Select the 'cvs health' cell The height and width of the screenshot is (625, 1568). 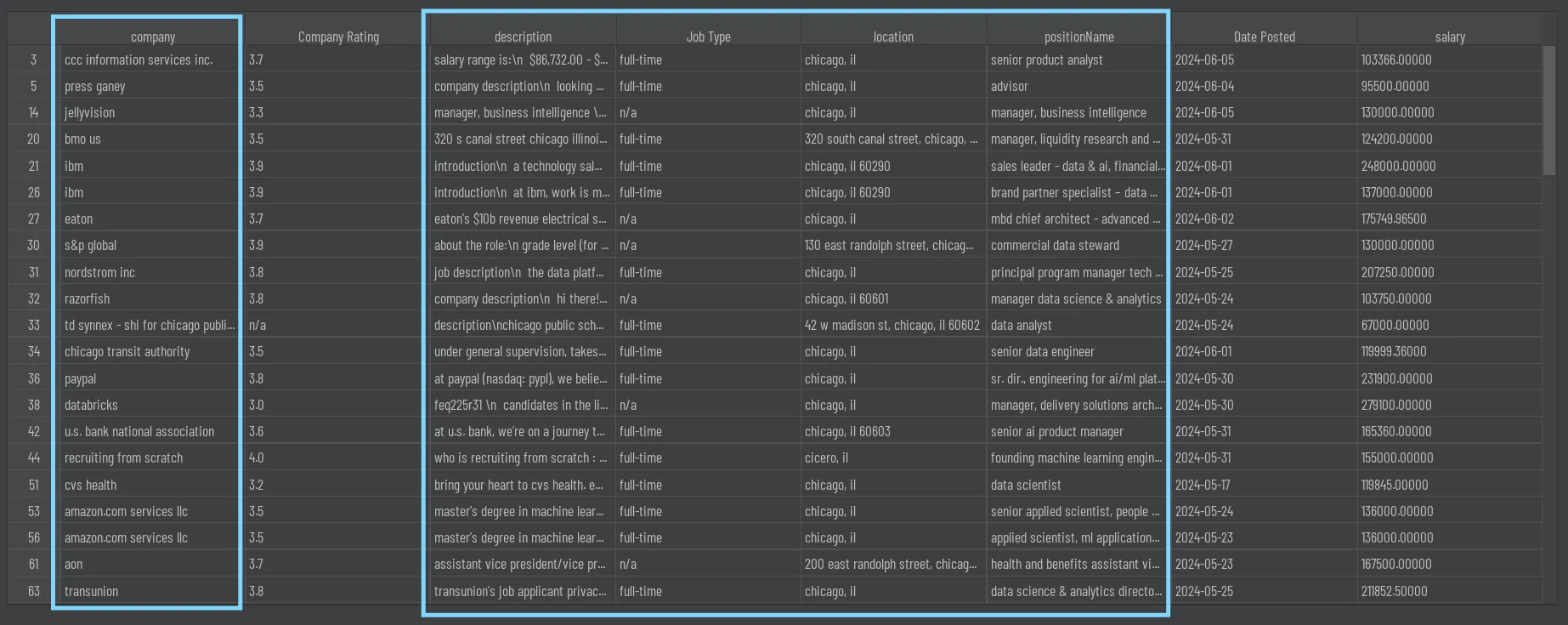click(x=152, y=485)
